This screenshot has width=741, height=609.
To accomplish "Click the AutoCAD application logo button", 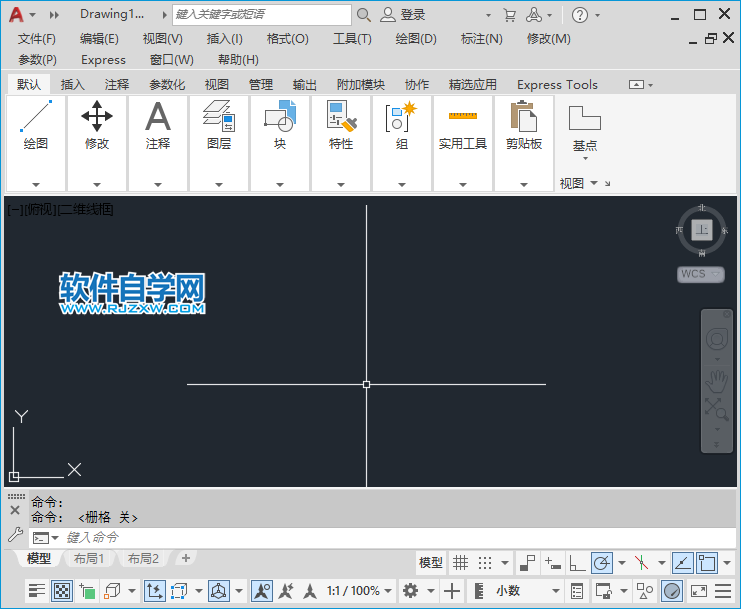I will (x=16, y=15).
